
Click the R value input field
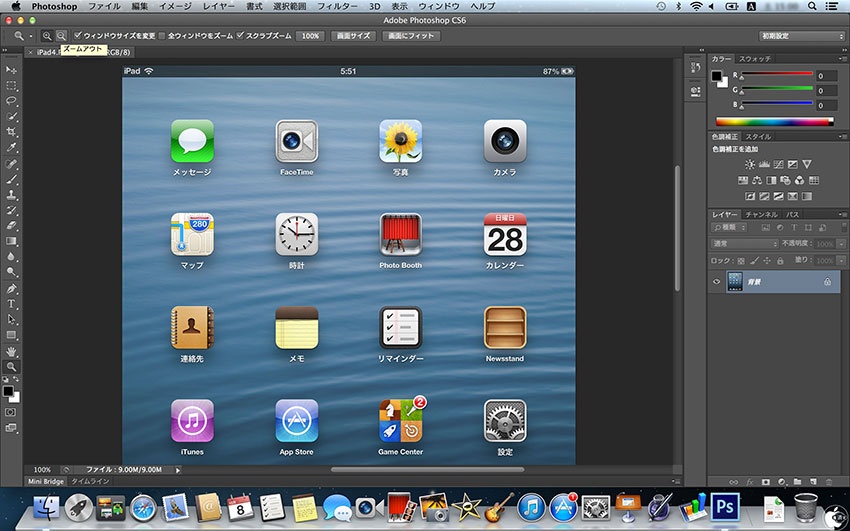826,76
